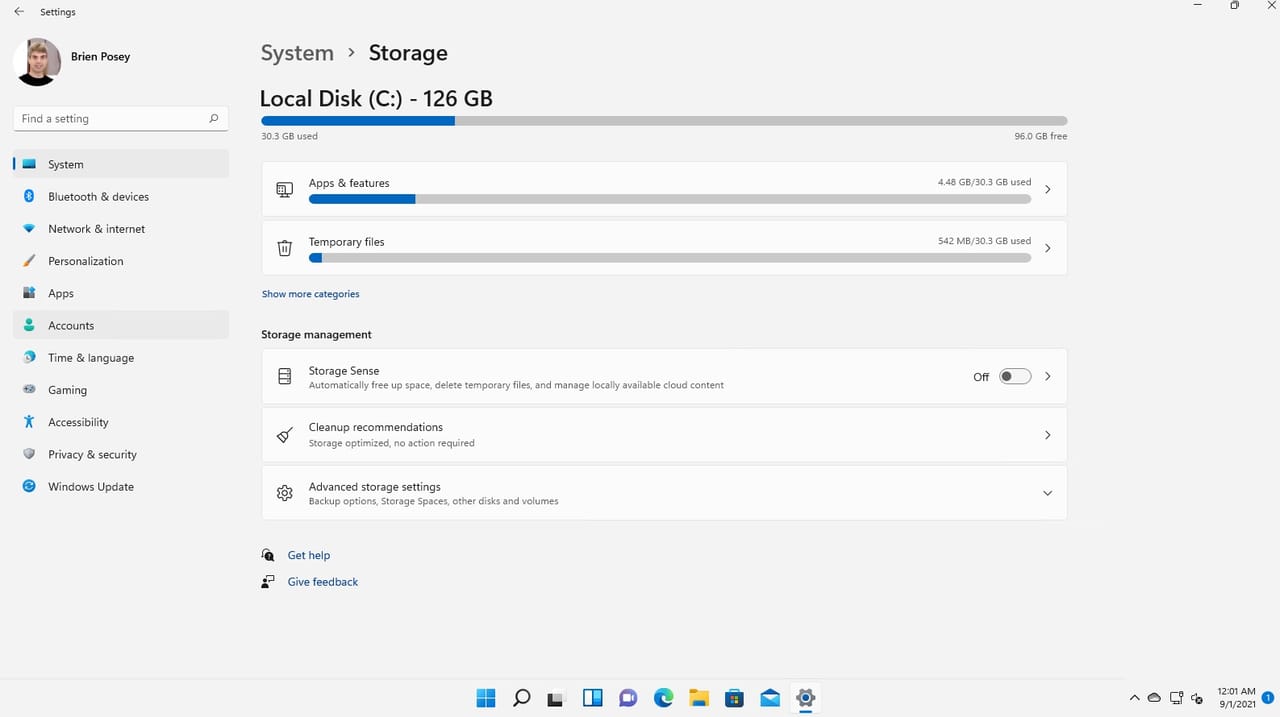Open Personalization settings
Image resolution: width=1280 pixels, height=717 pixels.
click(x=85, y=260)
